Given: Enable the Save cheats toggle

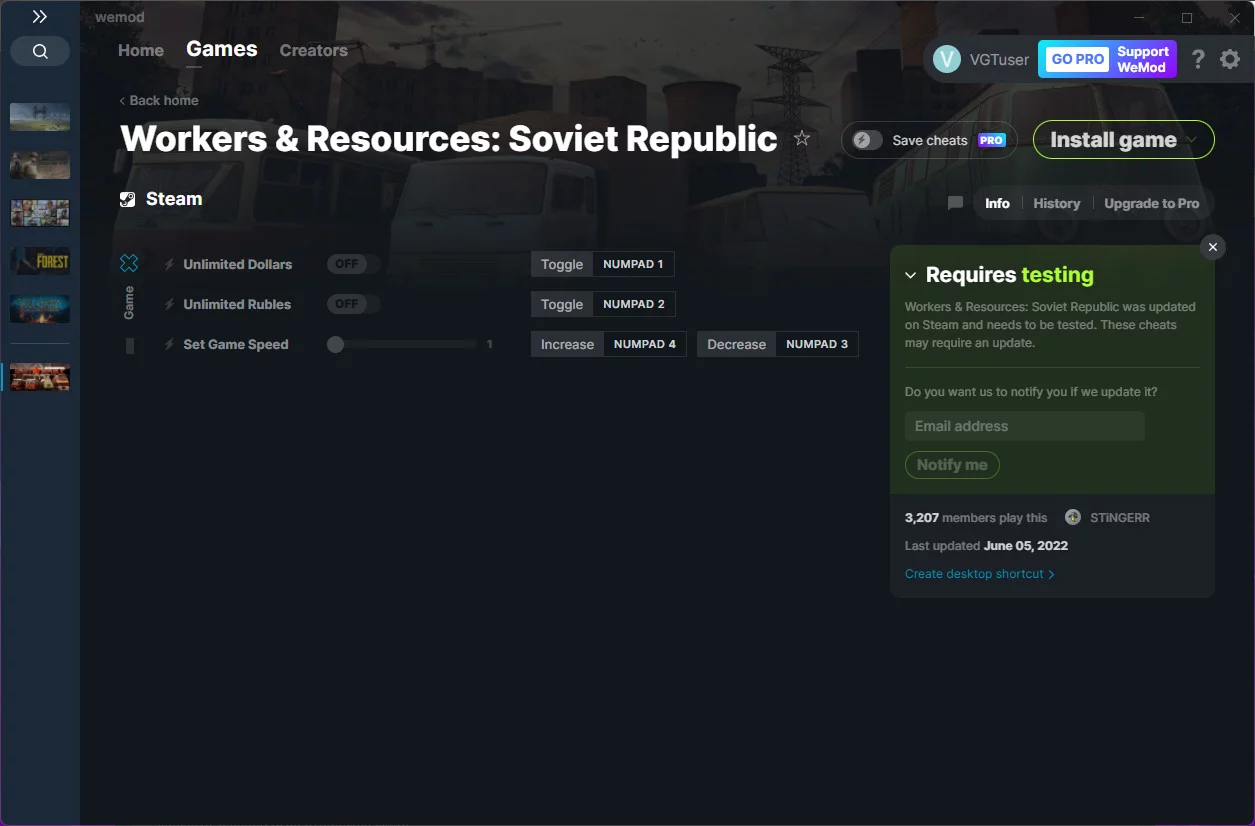Looking at the screenshot, I should click(x=867, y=140).
